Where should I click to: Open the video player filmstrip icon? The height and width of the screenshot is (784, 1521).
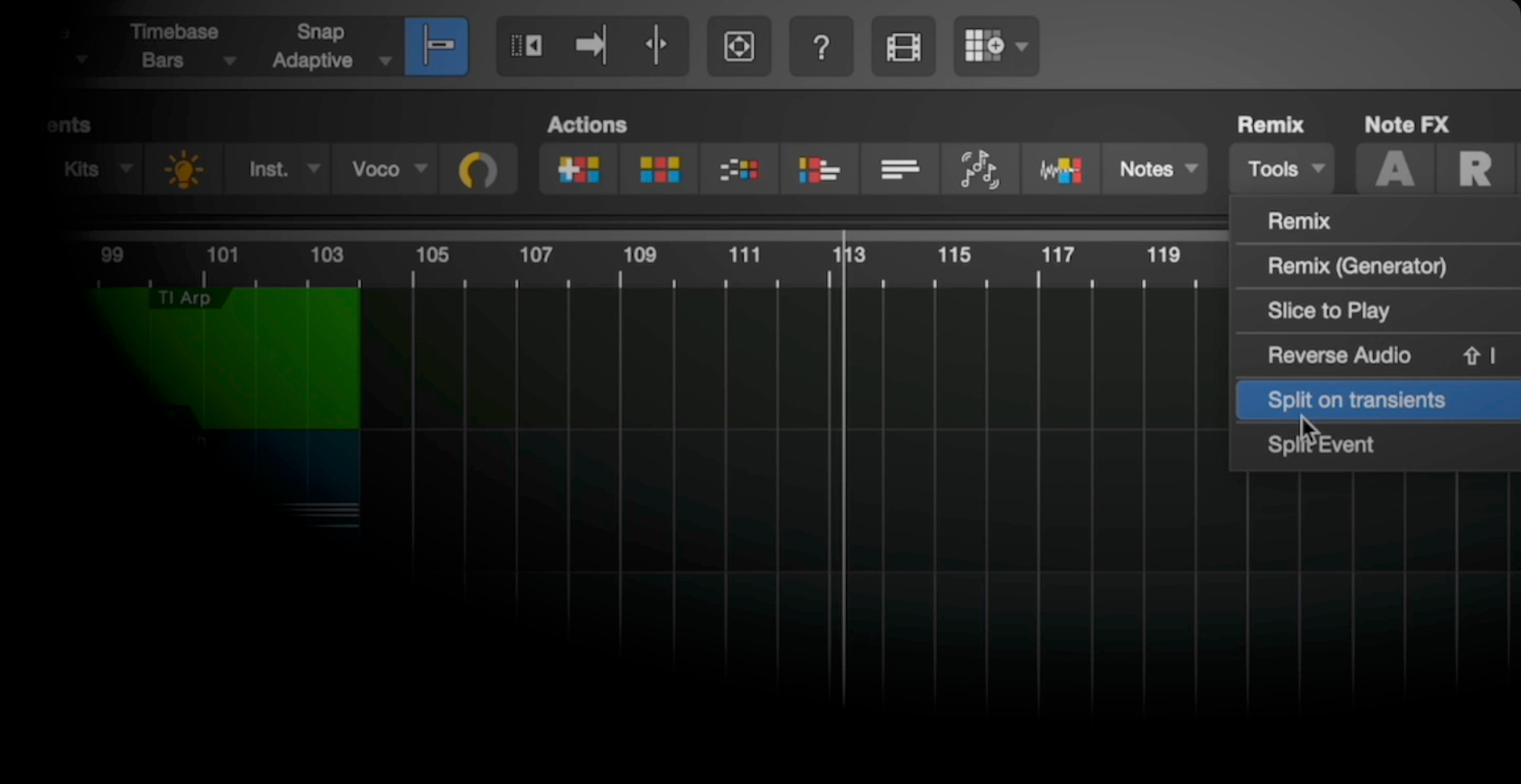pos(903,48)
